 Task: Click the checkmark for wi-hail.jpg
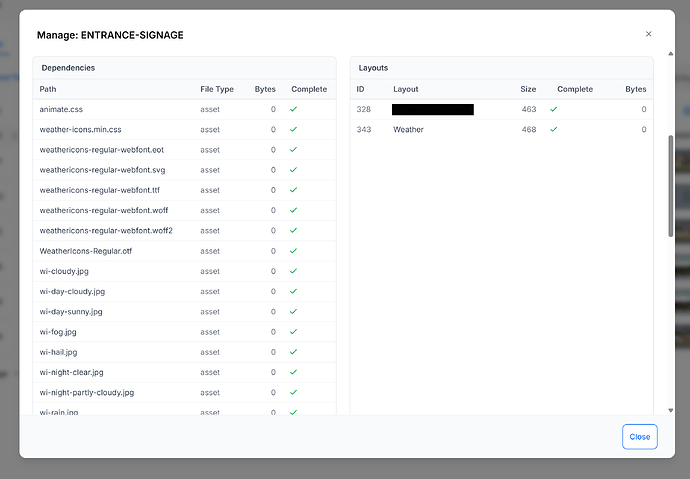294,352
